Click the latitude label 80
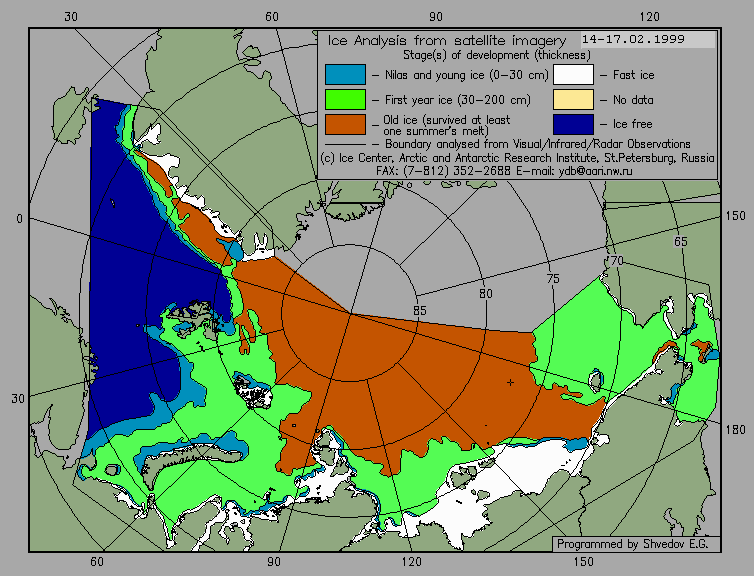 (486, 294)
